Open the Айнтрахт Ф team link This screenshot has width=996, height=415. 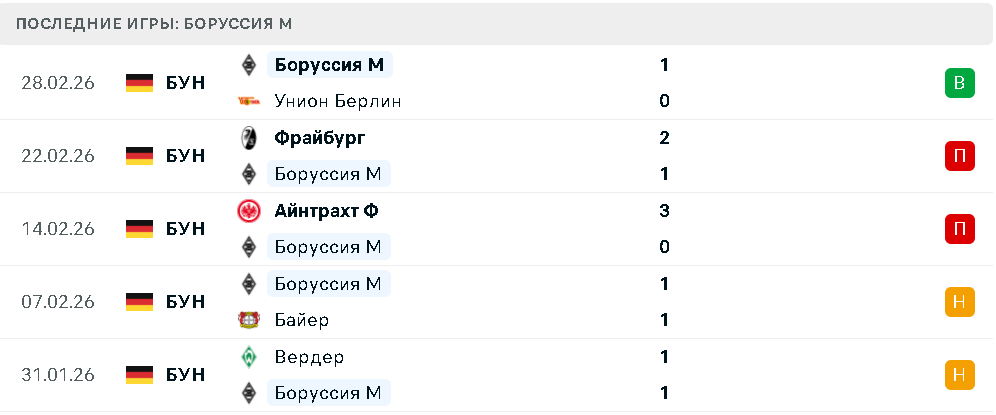click(x=326, y=211)
